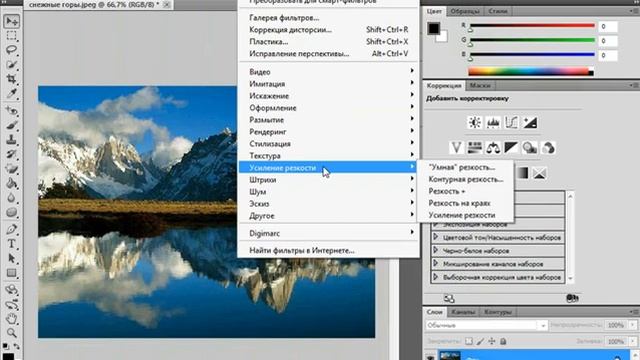Viewport: 640px width, 360px height.
Task: Add a Hue/Saturation adjustment
Action: [x=475, y=148]
